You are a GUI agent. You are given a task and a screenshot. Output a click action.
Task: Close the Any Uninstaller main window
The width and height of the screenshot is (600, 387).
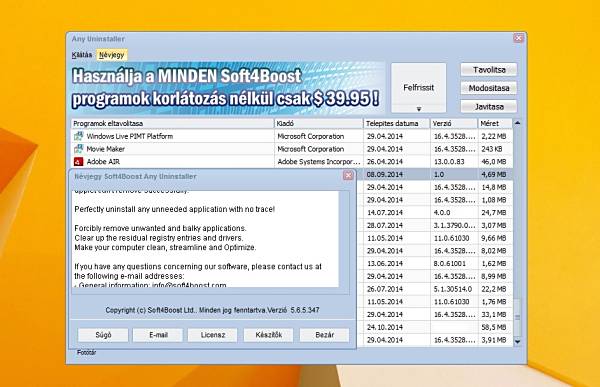pyautogui.click(x=518, y=38)
